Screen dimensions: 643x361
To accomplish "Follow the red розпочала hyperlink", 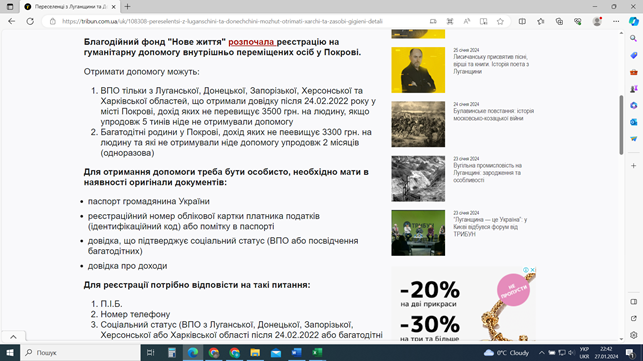I will 251,42.
